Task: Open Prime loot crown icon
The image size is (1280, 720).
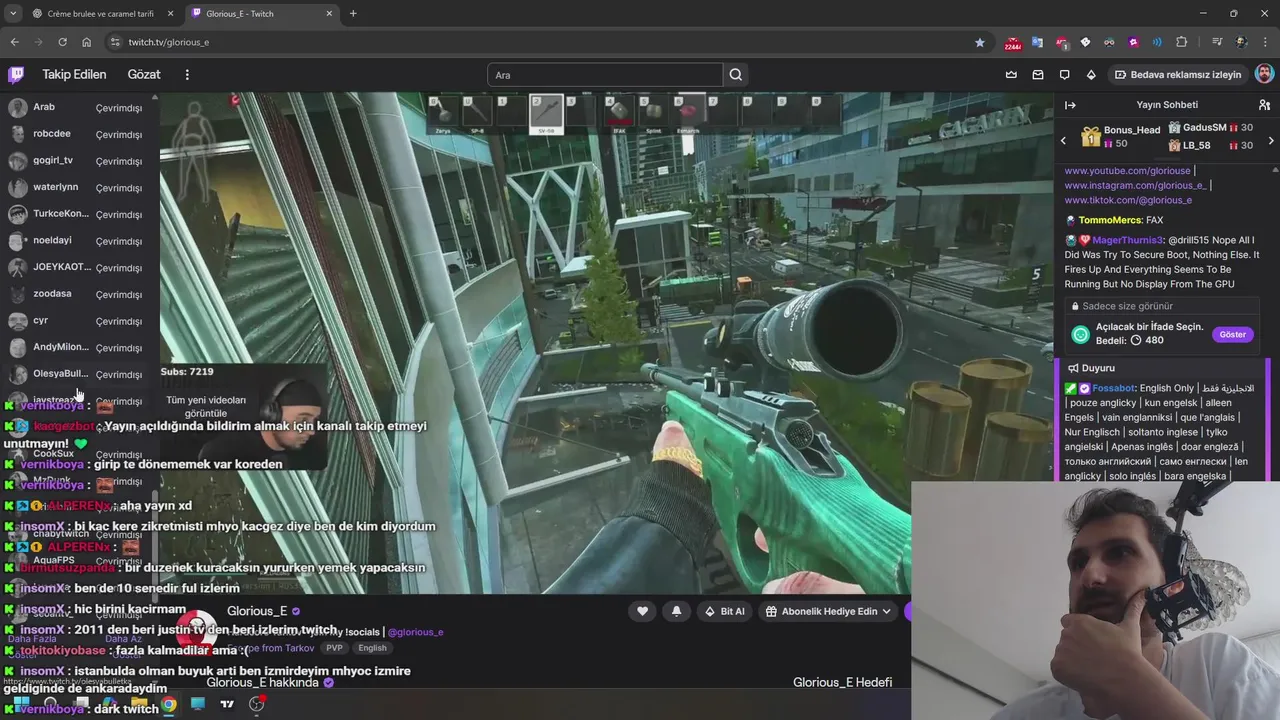Action: [x=1011, y=75]
